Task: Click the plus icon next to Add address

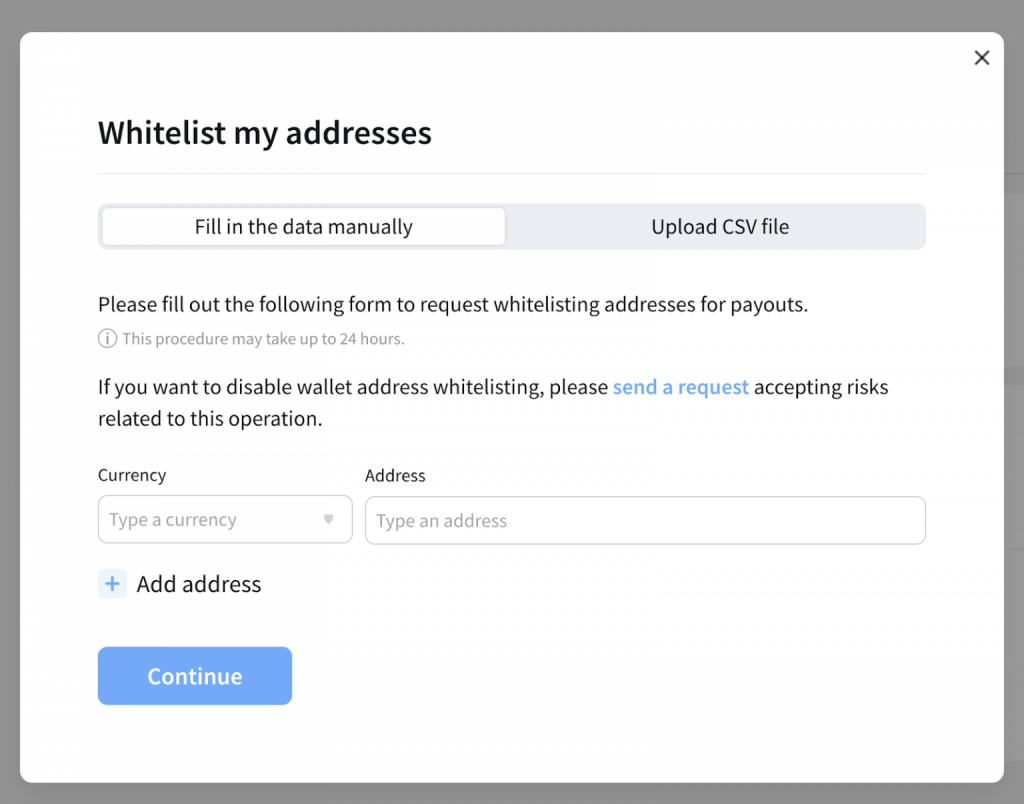Action: (112, 584)
